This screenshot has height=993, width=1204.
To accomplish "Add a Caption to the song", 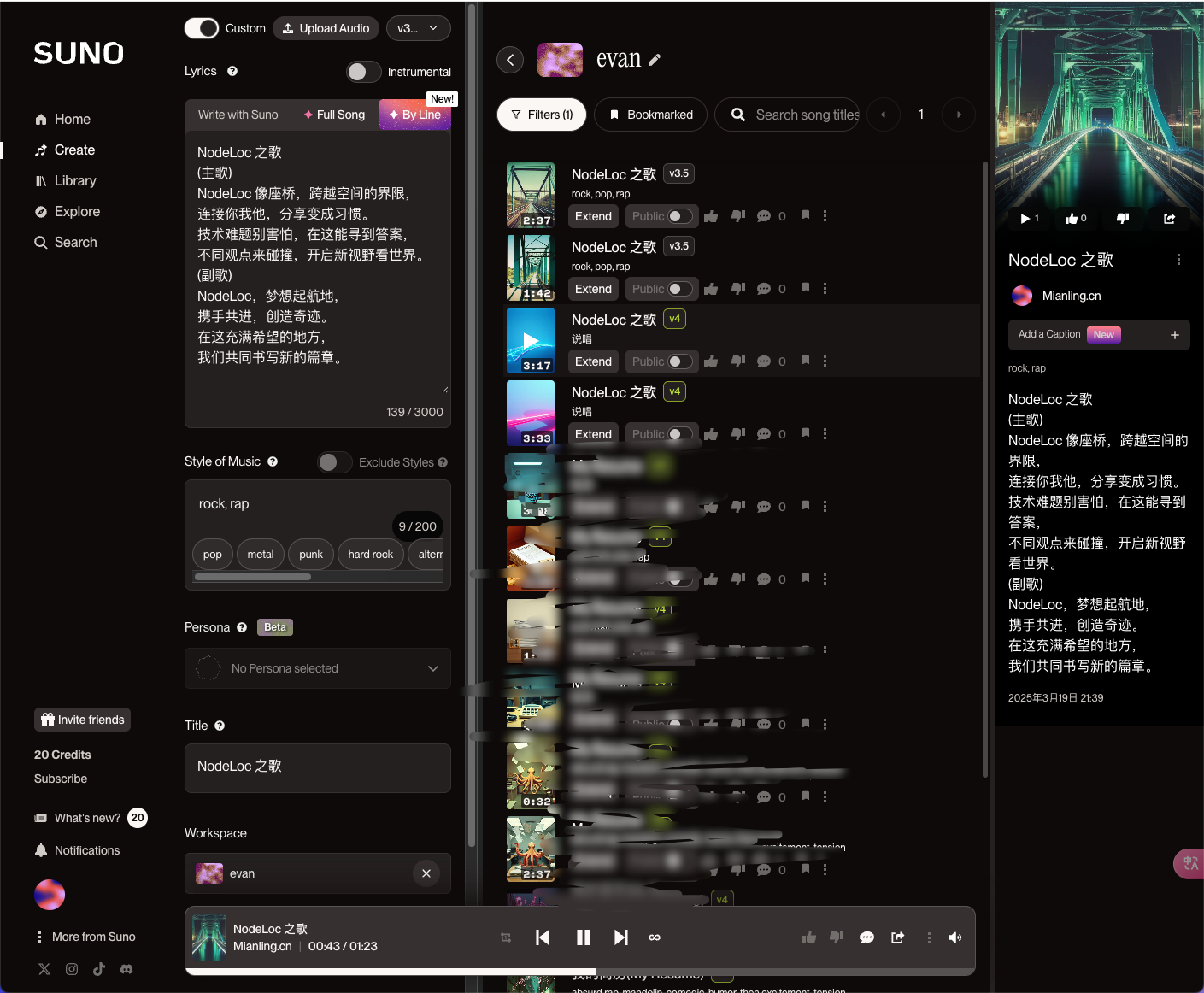I will point(1099,335).
